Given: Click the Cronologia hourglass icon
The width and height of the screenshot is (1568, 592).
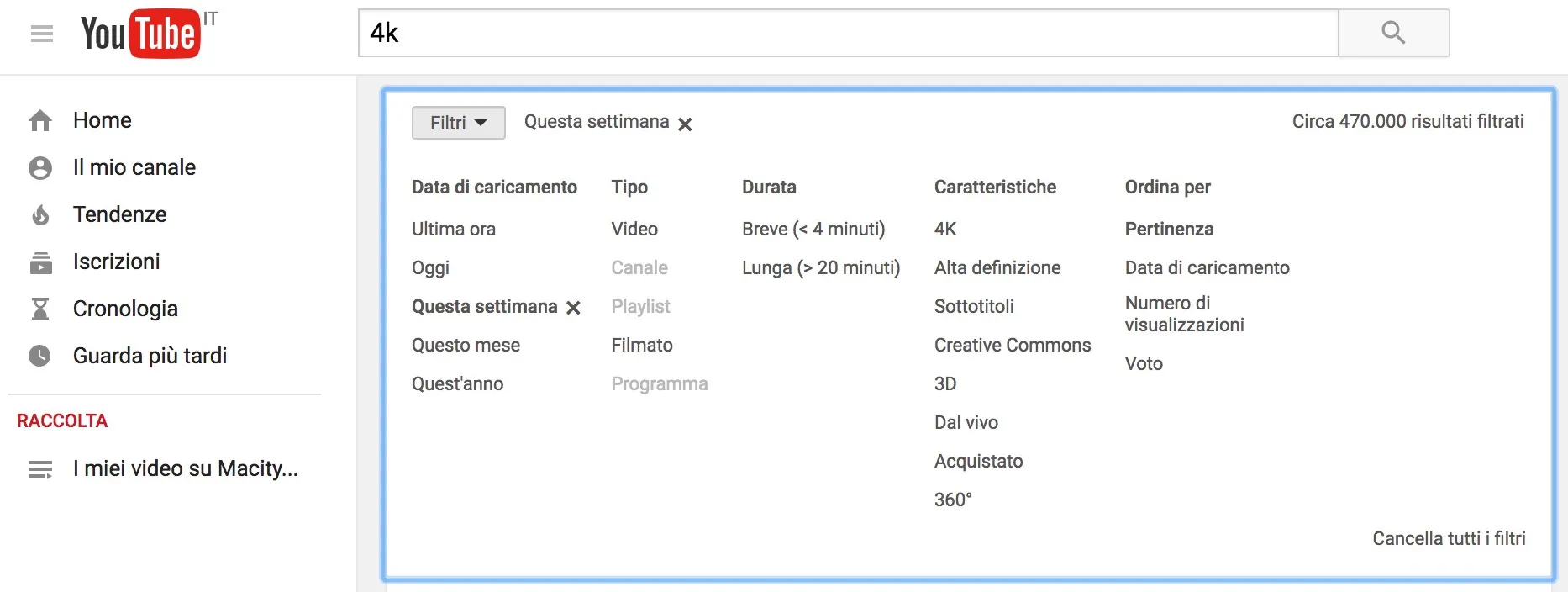Looking at the screenshot, I should (x=40, y=309).
